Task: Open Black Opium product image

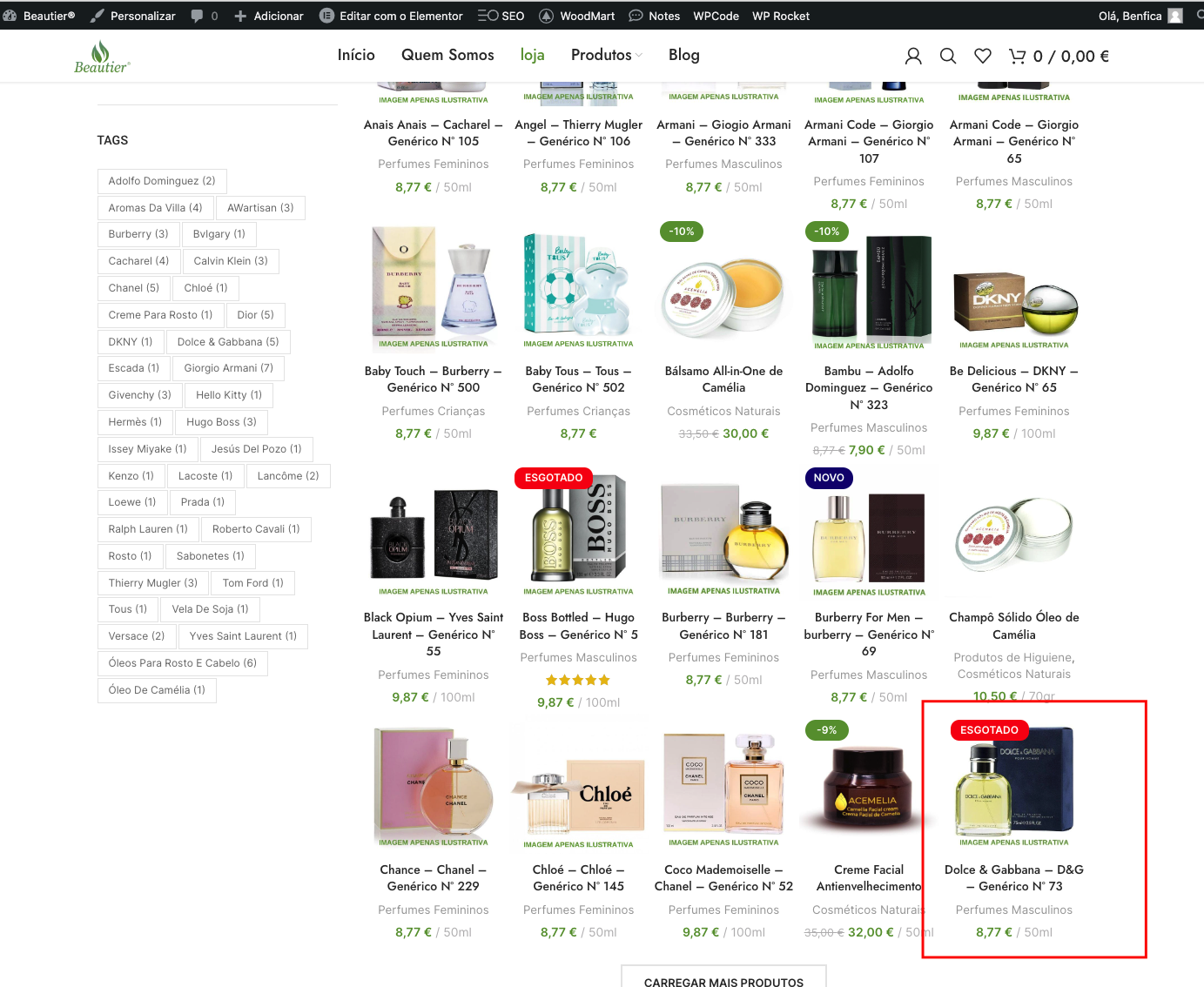Action: [x=434, y=535]
